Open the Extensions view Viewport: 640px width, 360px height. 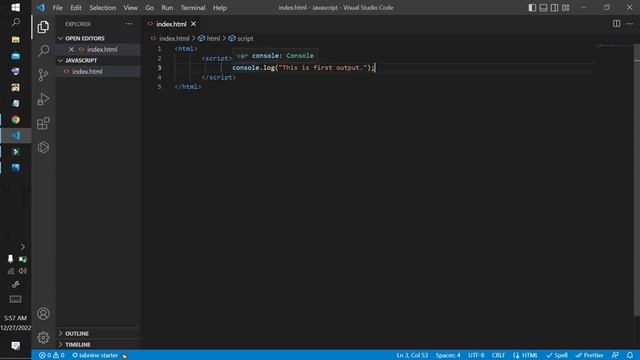click(x=43, y=123)
